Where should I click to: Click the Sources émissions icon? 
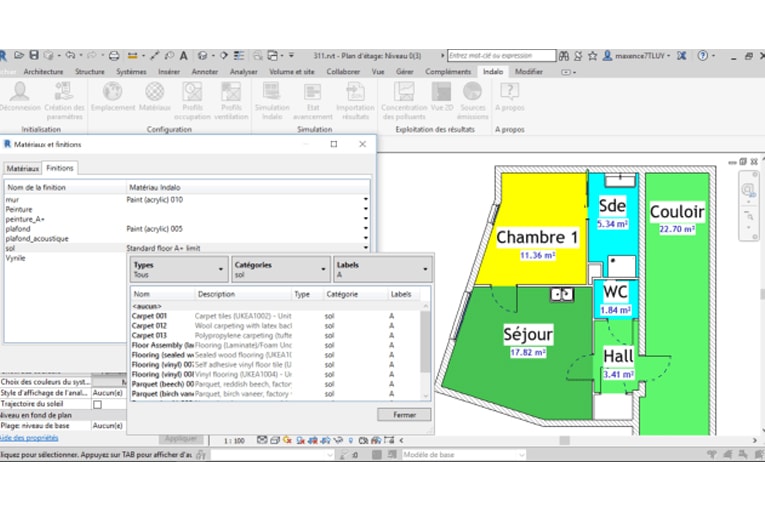473,93
